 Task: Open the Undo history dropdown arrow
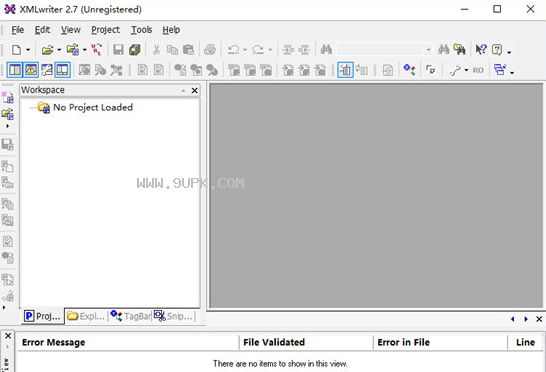coord(245,50)
